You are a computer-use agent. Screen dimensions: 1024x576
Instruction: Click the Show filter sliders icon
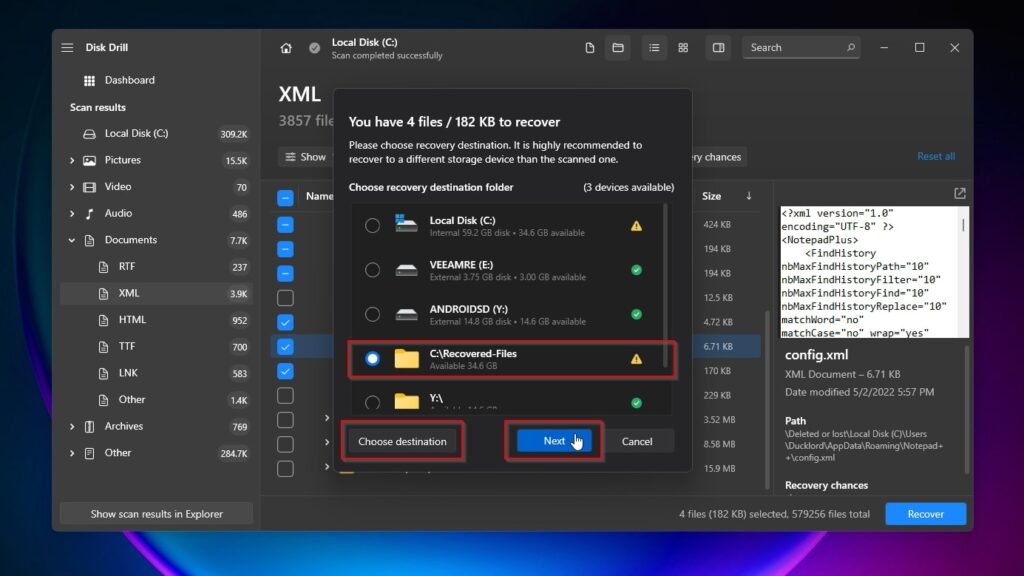tap(291, 157)
